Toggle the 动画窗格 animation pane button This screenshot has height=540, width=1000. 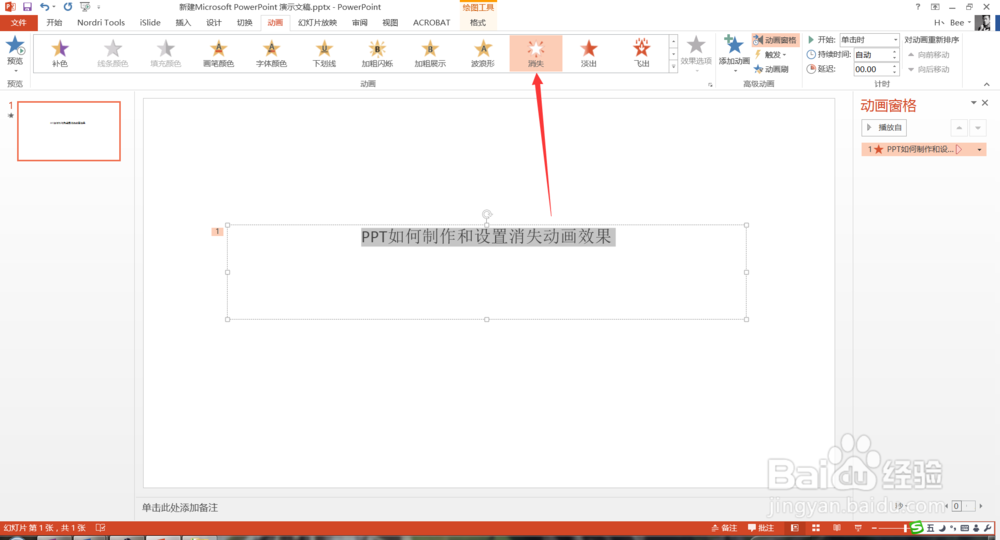tap(775, 40)
